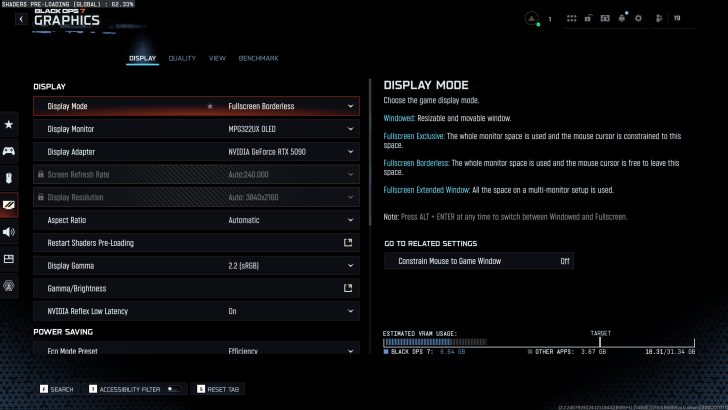Click the message box icon in header
728x410 pixels.
point(605,18)
